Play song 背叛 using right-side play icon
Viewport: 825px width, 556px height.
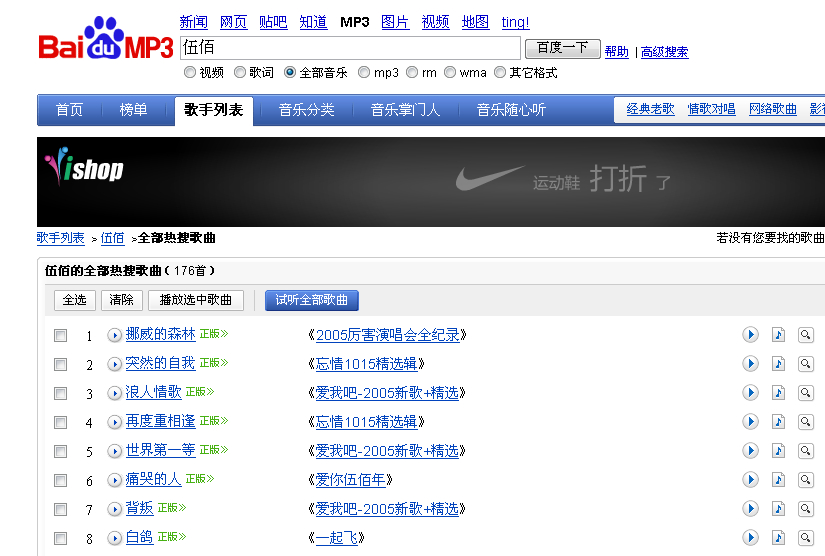tap(750, 508)
